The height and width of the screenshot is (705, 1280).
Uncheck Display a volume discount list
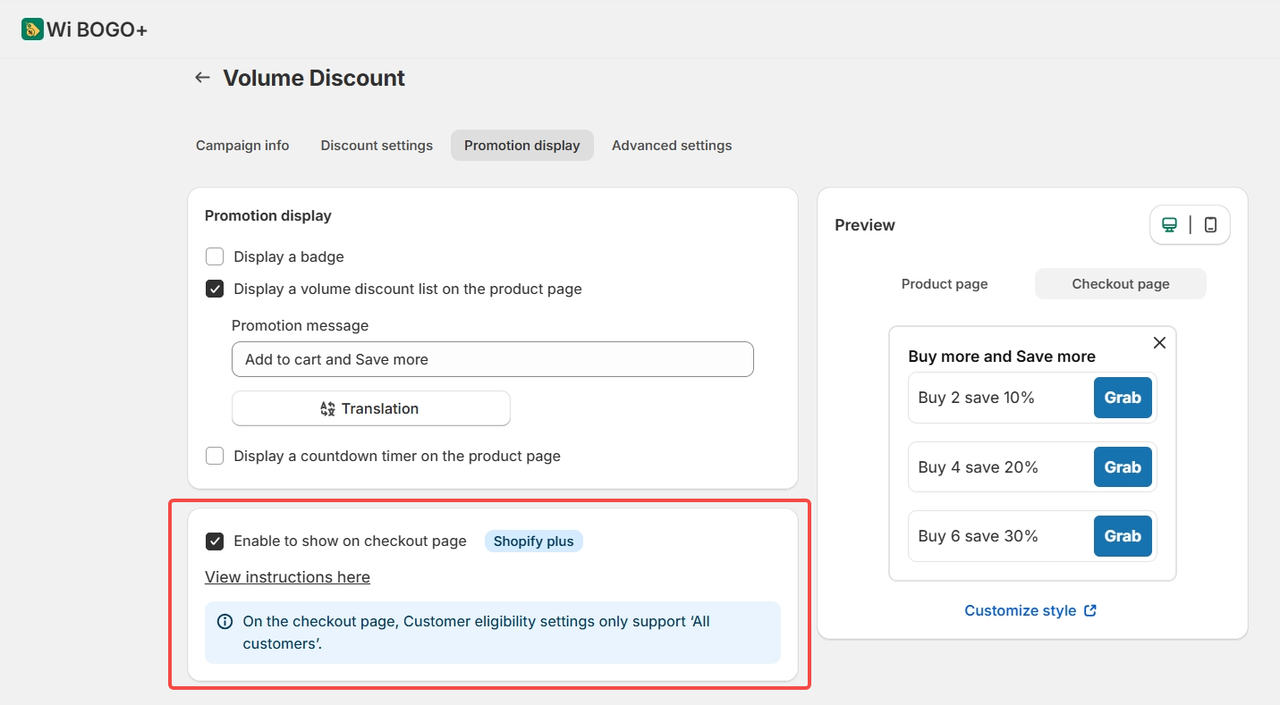tap(215, 289)
